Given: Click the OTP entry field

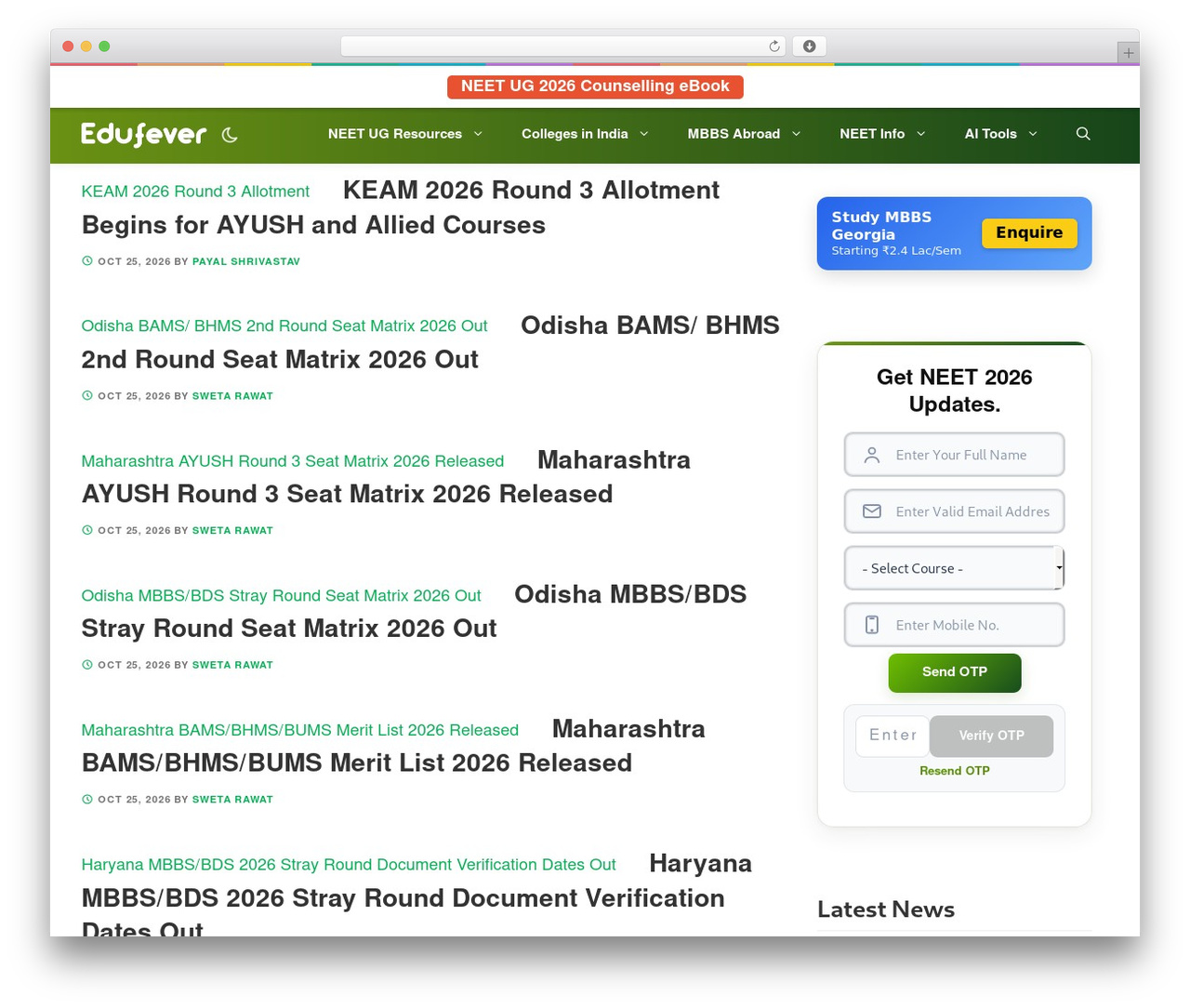Looking at the screenshot, I should (x=892, y=736).
